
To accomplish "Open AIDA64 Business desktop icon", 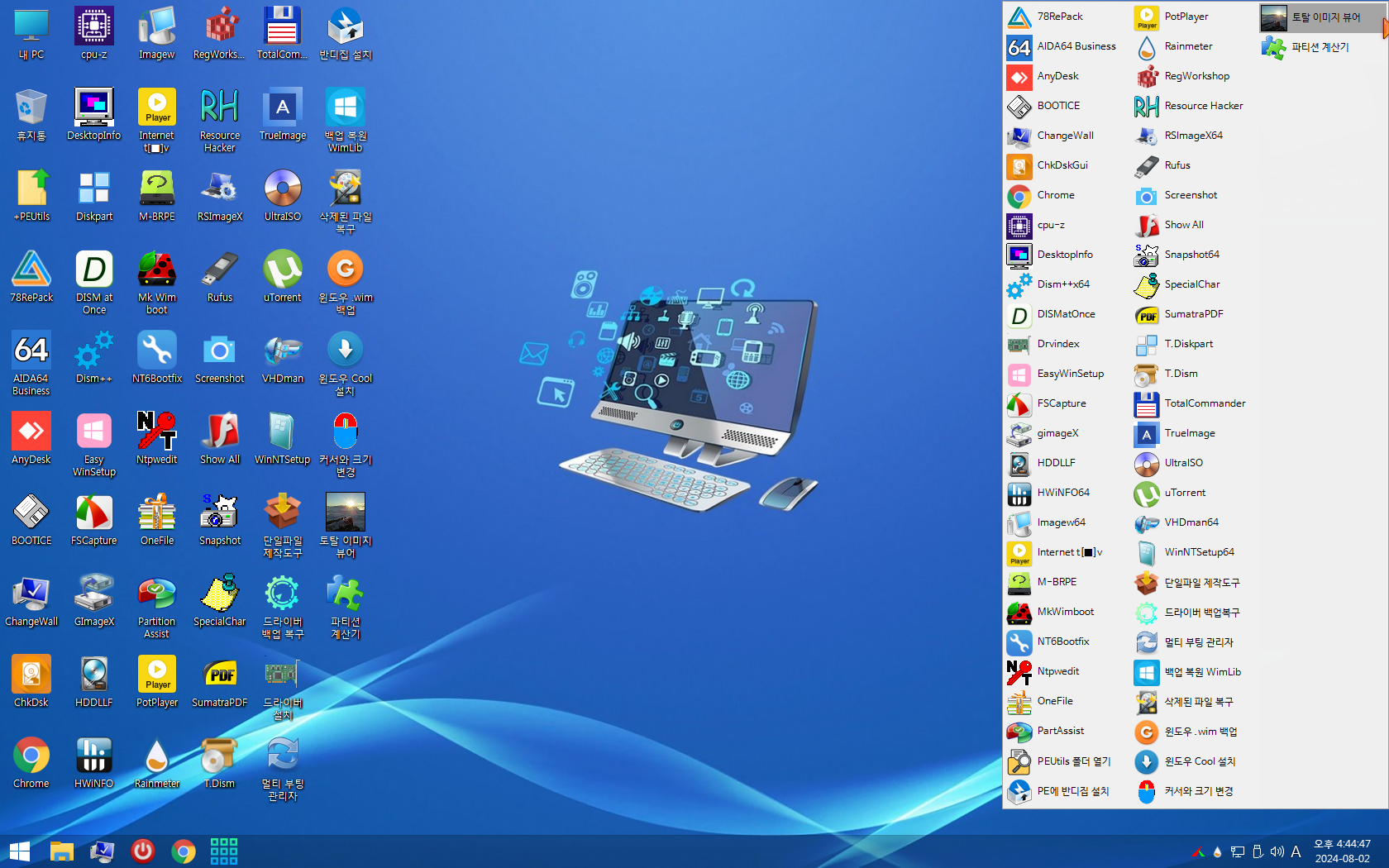I will click(31, 364).
